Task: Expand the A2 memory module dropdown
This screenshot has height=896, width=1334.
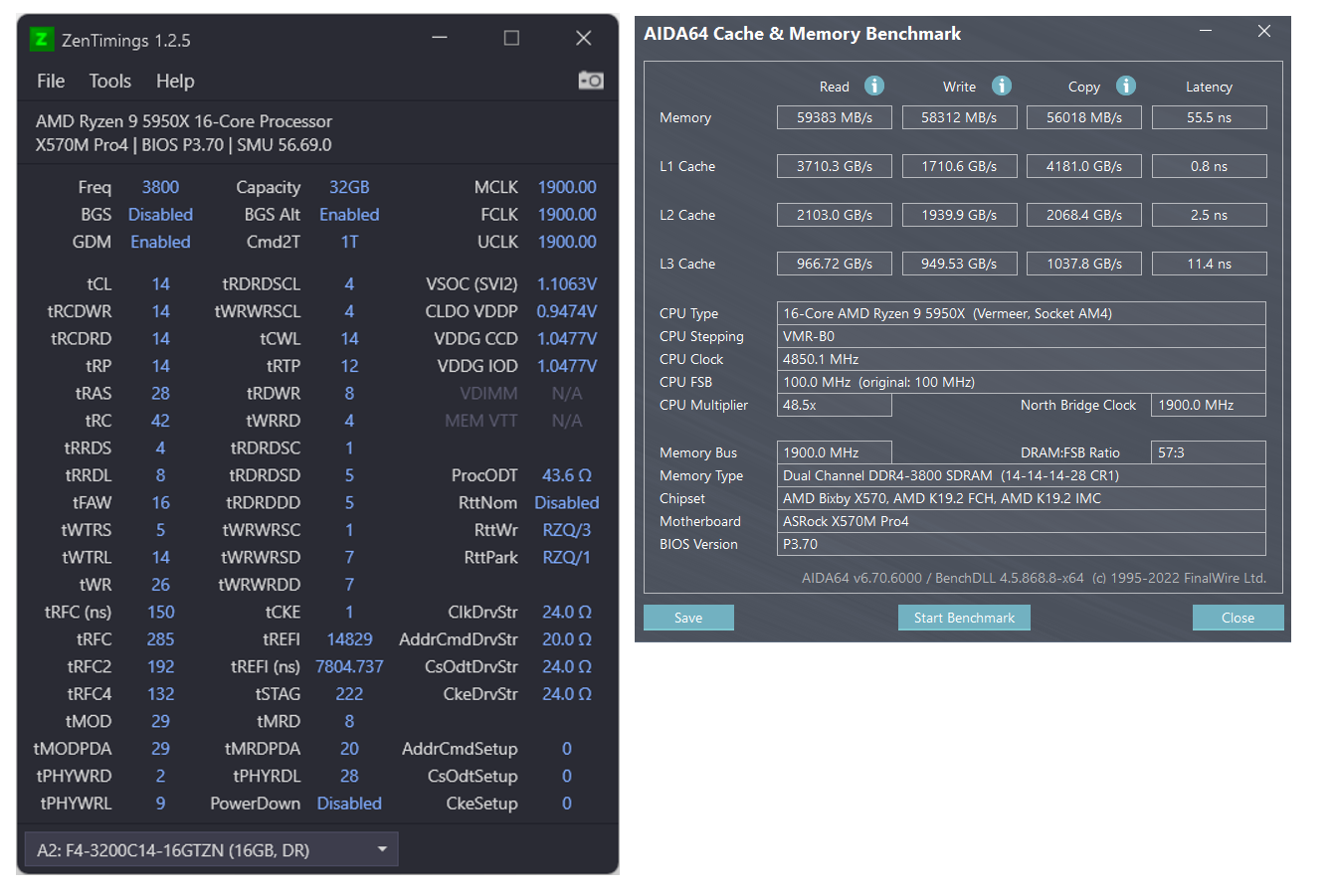Action: (211, 850)
